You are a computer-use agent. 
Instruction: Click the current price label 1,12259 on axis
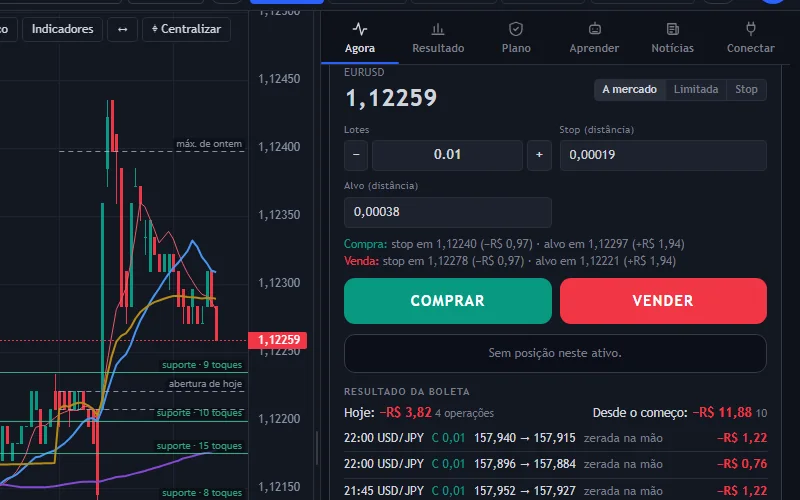pos(278,340)
